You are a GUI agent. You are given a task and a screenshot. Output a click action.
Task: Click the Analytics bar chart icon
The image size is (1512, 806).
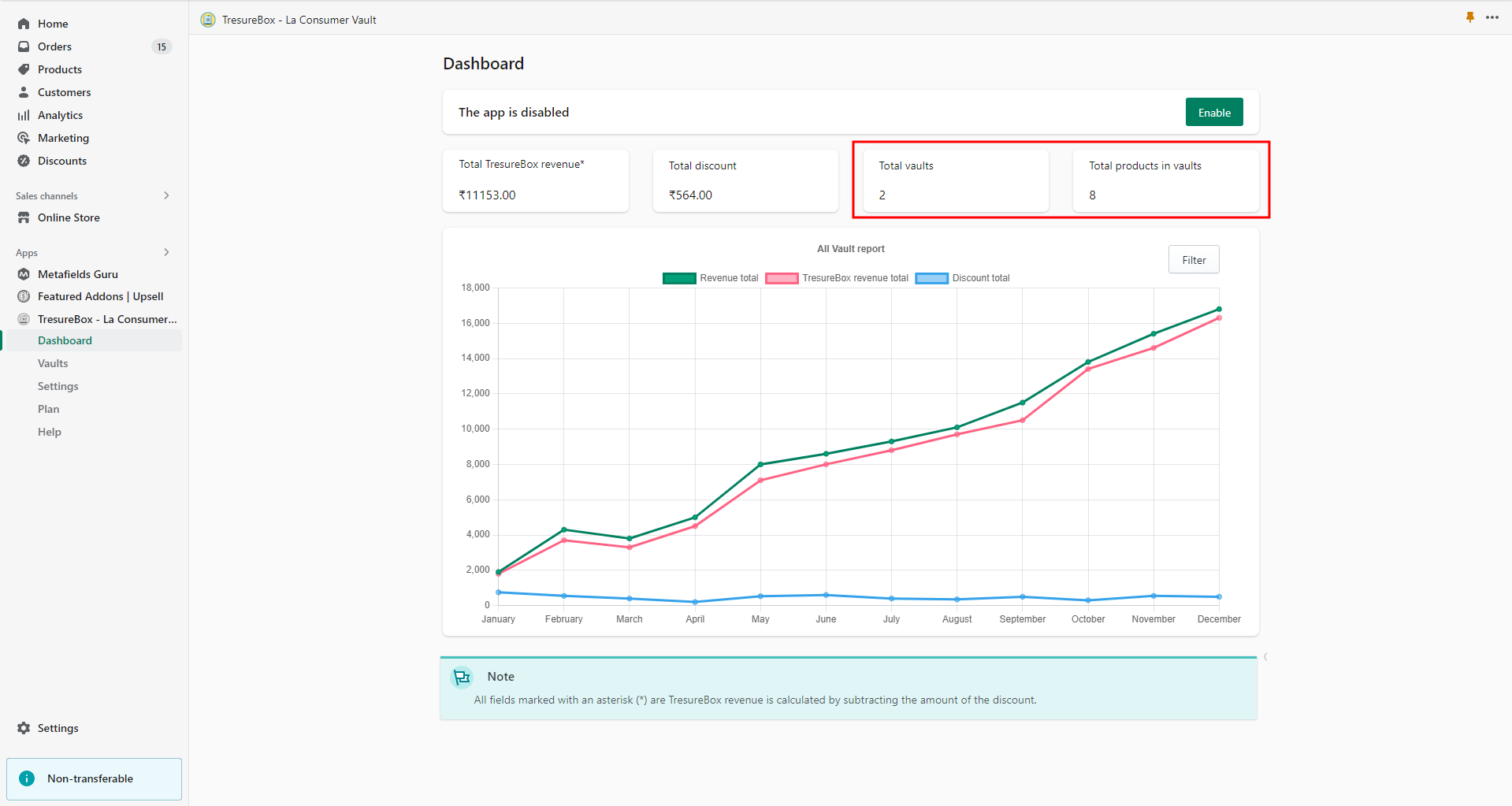coord(24,115)
